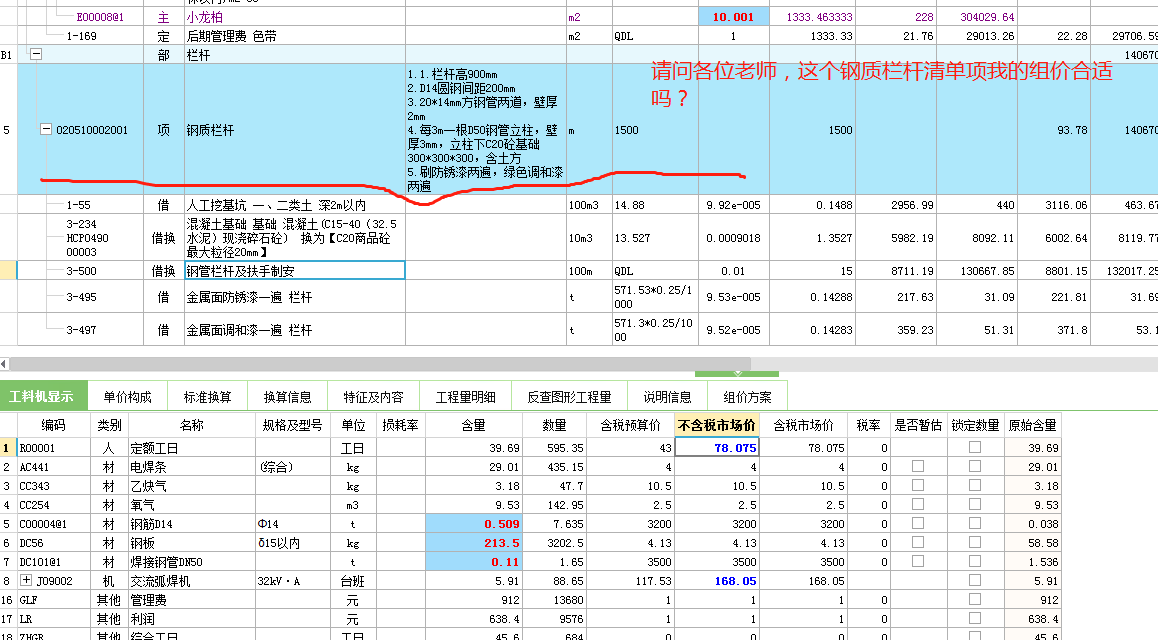
Task: Collapse the B1 栏杆 section tree node
Action: [35, 55]
